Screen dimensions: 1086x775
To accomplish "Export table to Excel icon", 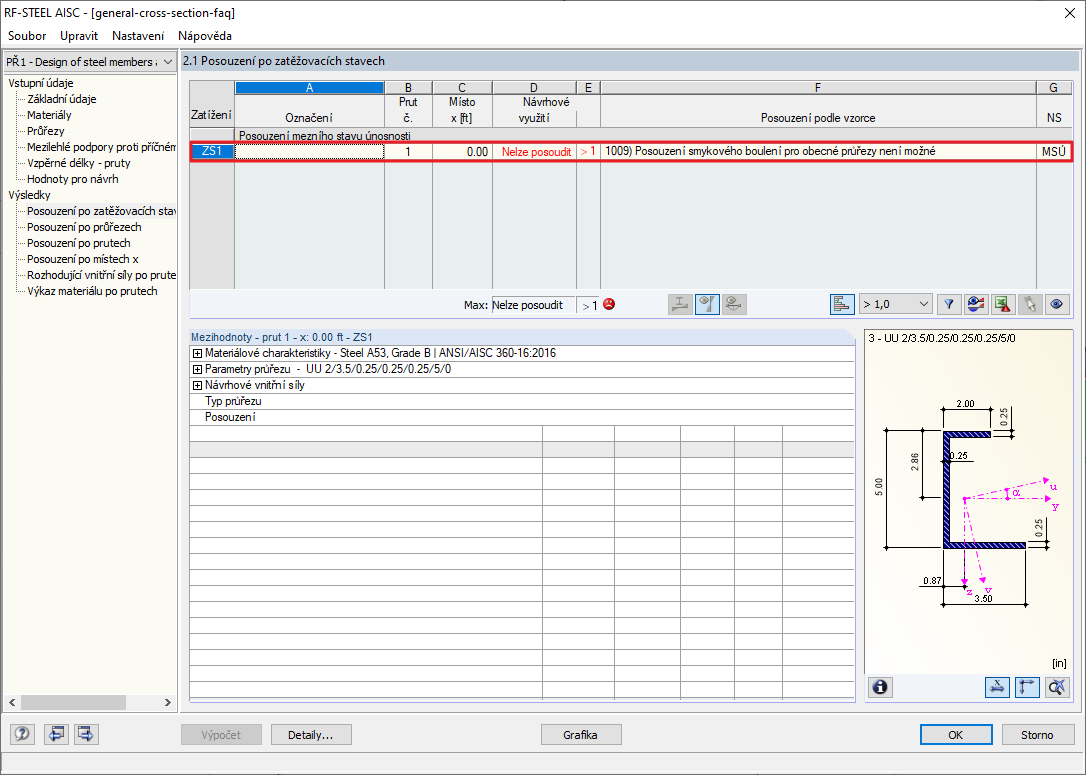I will tap(1003, 304).
